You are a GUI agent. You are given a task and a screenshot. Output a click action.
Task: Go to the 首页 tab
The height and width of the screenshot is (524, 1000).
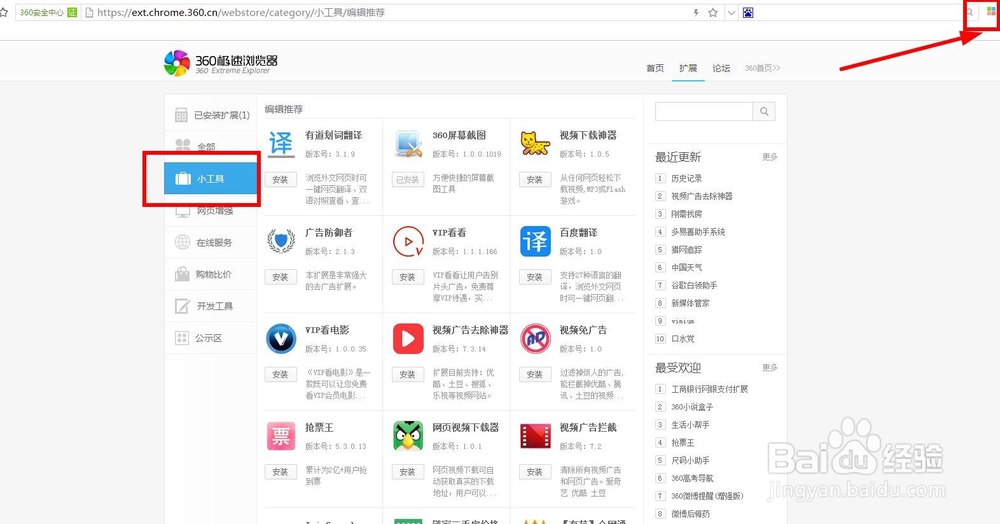coord(655,68)
